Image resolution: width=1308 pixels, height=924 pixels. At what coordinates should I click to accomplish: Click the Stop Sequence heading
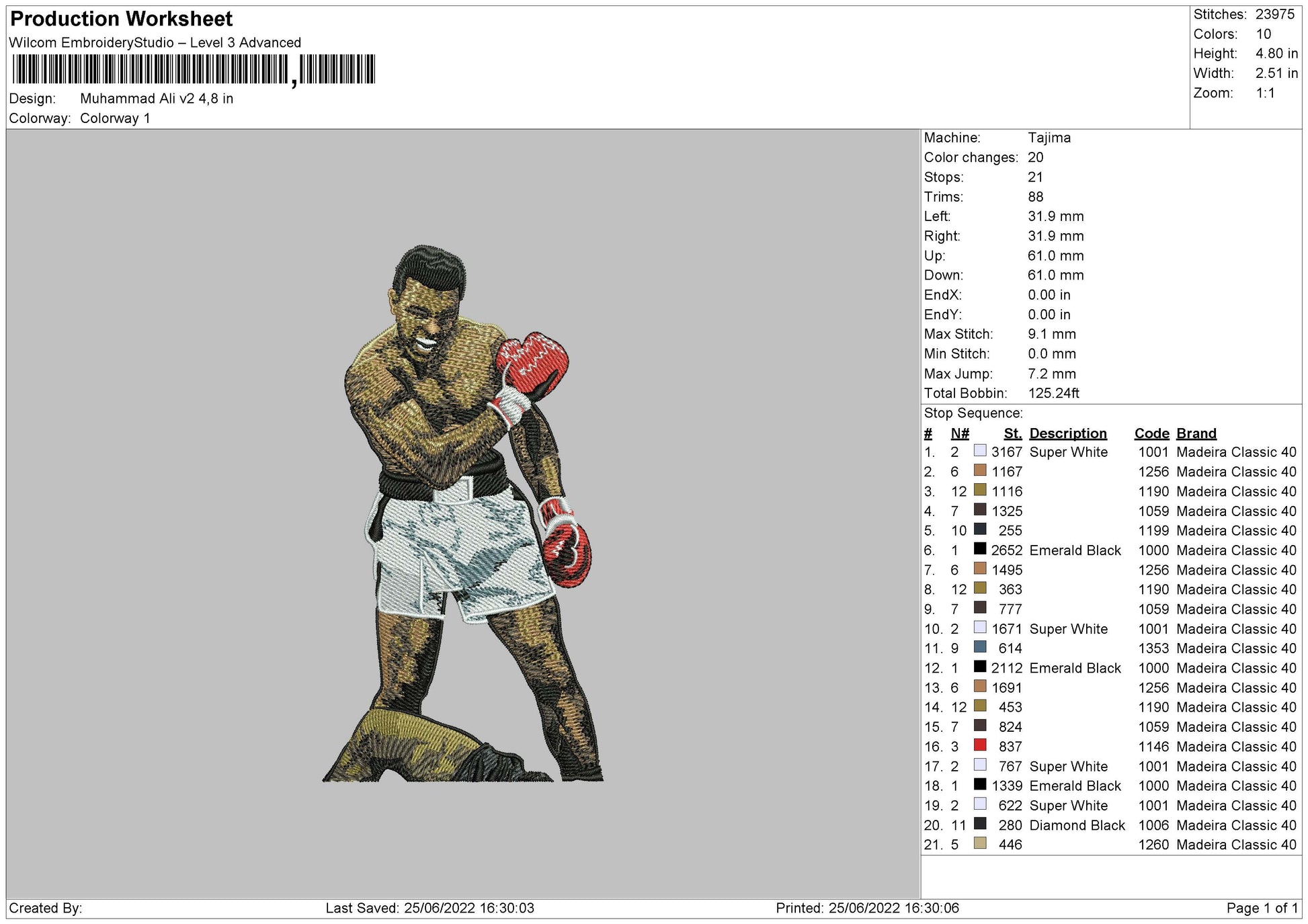click(973, 413)
